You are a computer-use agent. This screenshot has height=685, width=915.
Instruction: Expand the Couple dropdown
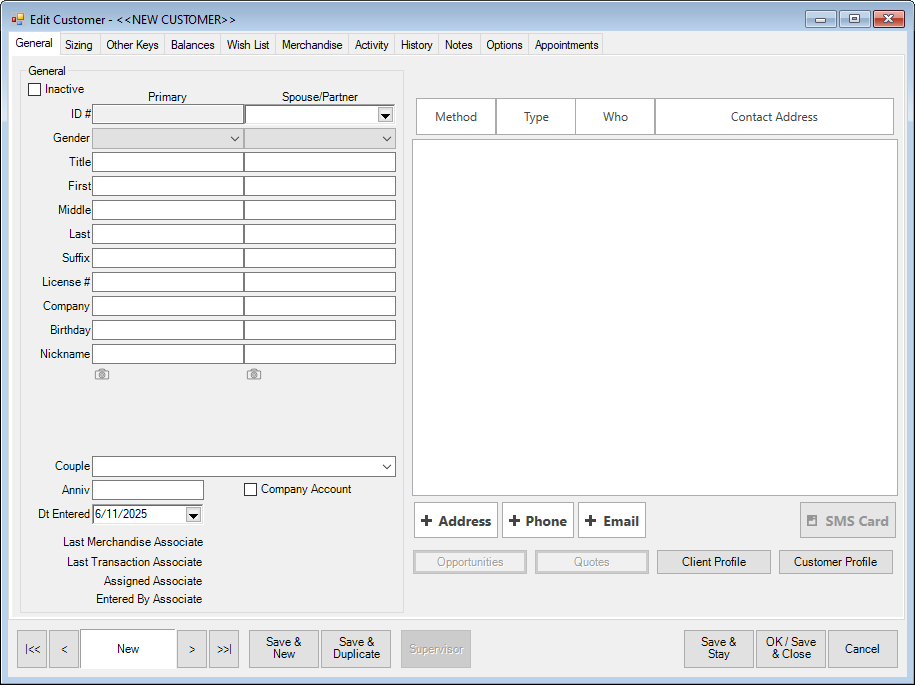386,467
